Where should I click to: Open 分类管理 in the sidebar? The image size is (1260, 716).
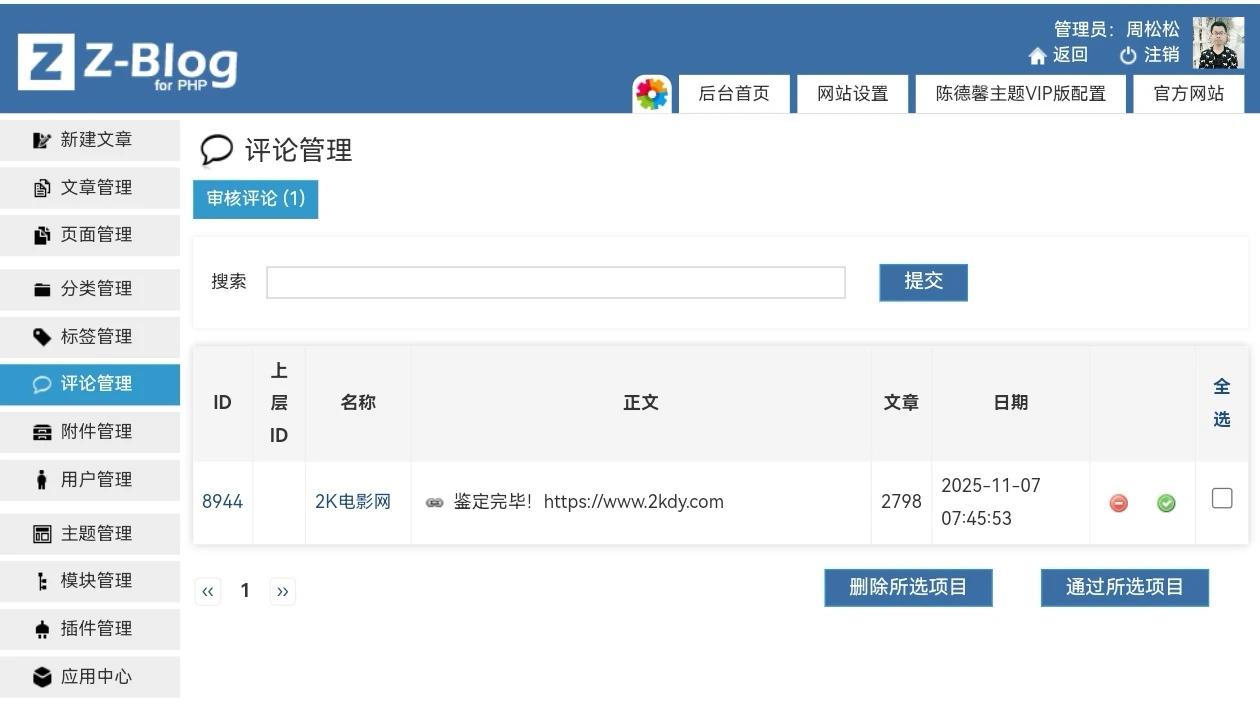point(90,289)
